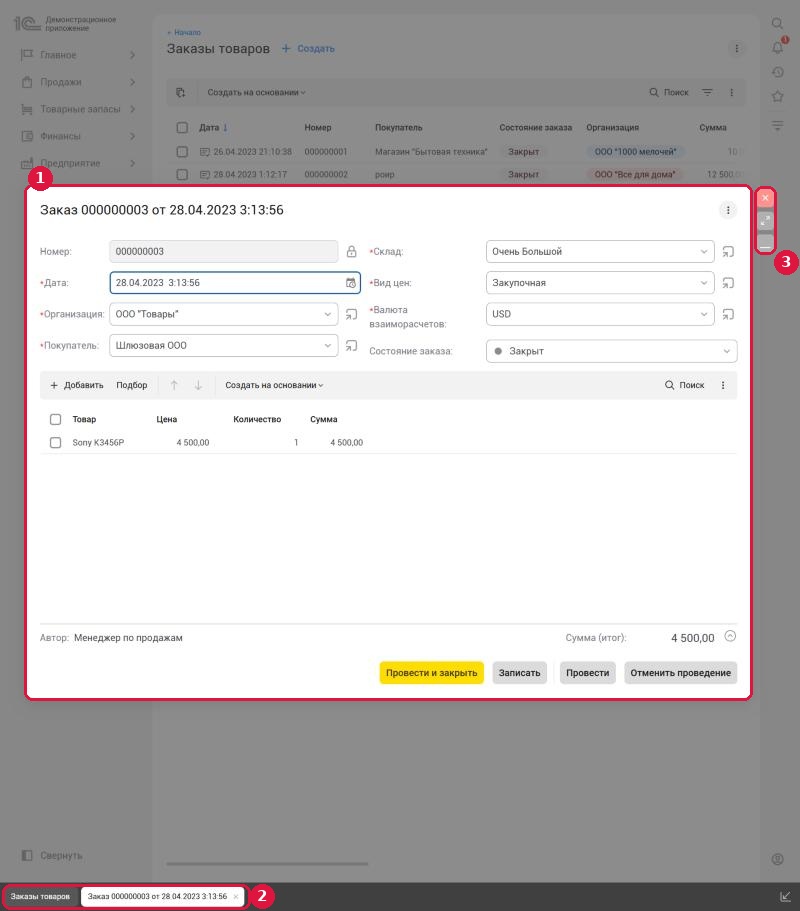Toggle the select-all checkbox in Товар header

pyautogui.click(x=55, y=419)
